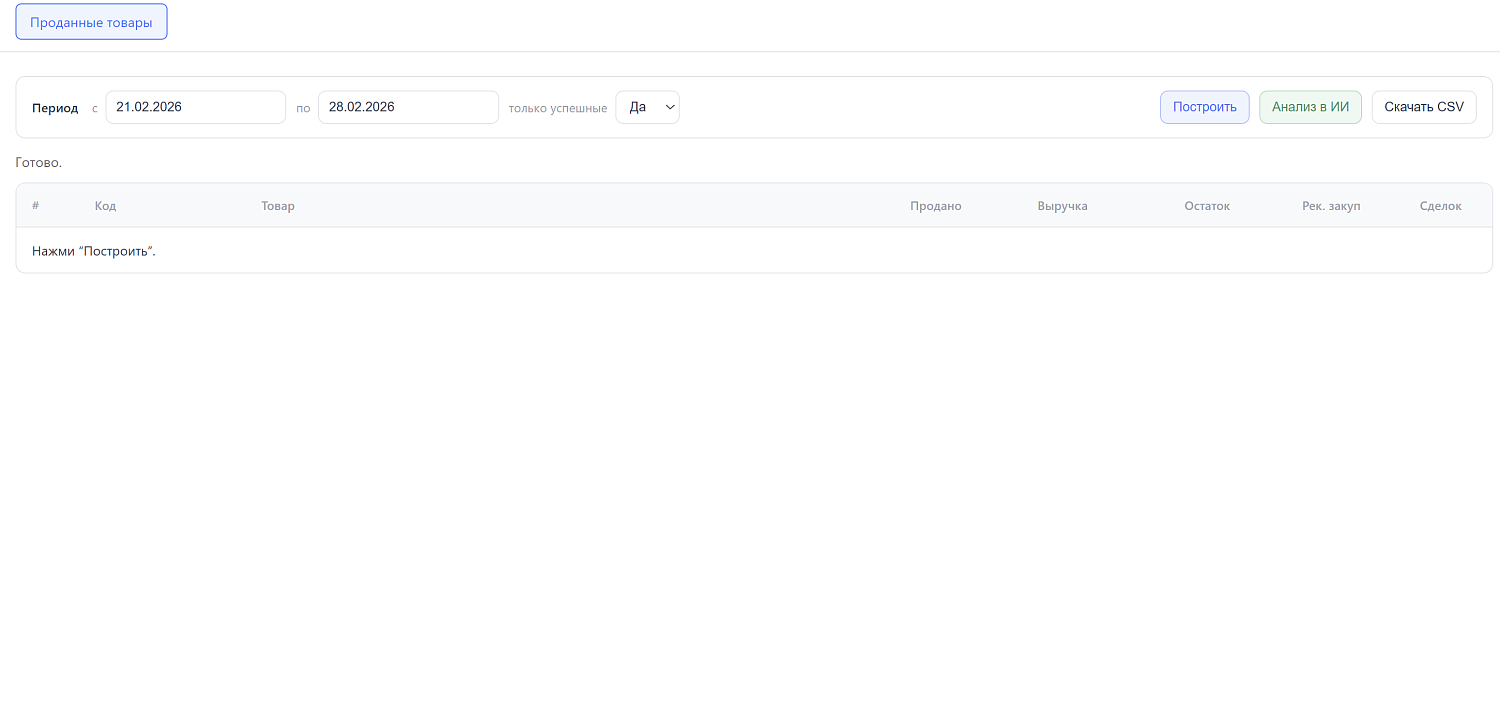Click the Период label

point(55,108)
